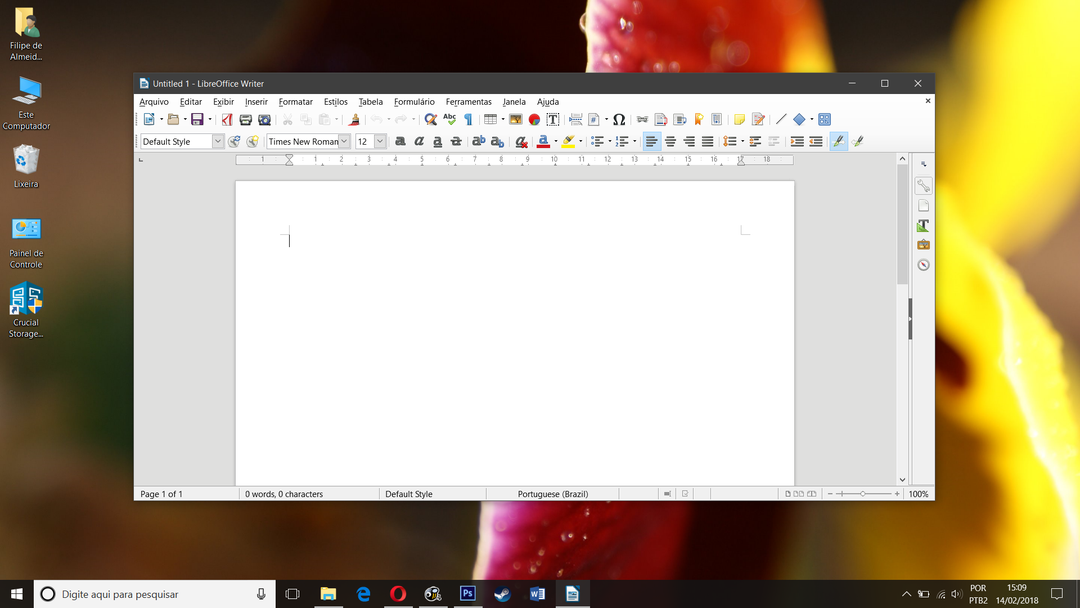
Task: Open the spelling check tool
Action: [x=449, y=119]
